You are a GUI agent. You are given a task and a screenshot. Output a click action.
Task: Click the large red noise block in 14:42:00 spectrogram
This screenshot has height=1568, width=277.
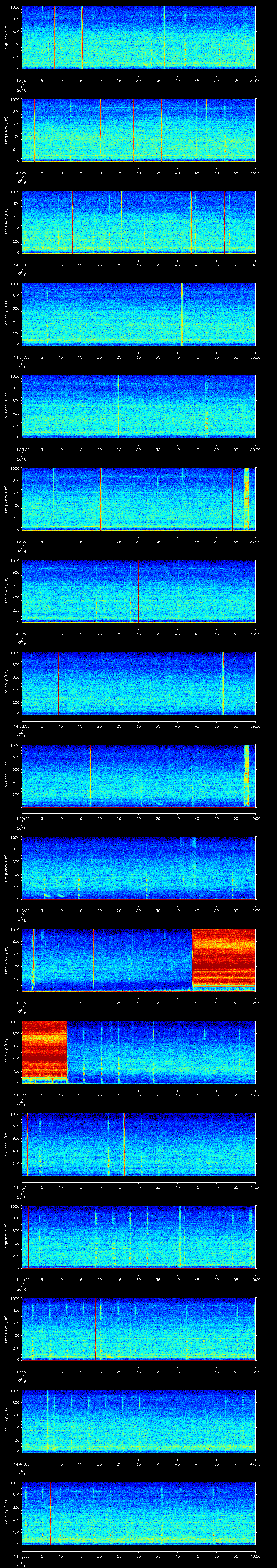point(44,1050)
